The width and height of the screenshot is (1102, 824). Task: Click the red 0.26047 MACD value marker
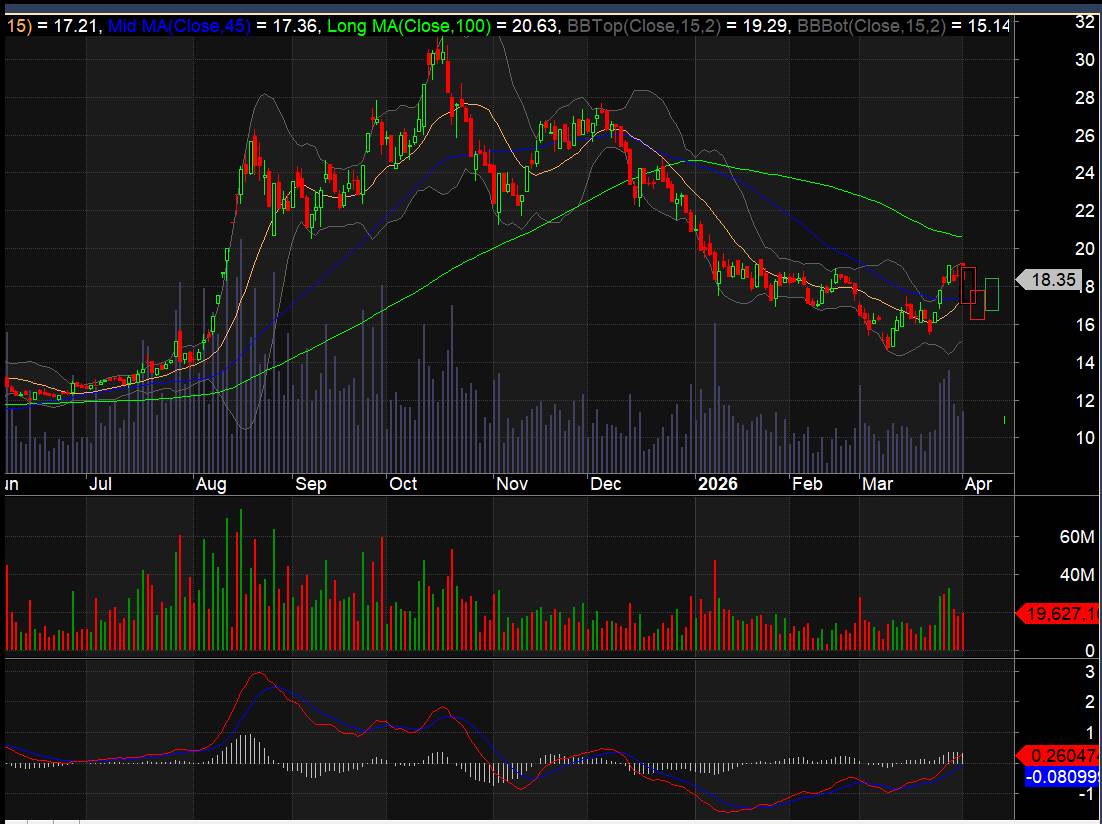pos(1060,757)
